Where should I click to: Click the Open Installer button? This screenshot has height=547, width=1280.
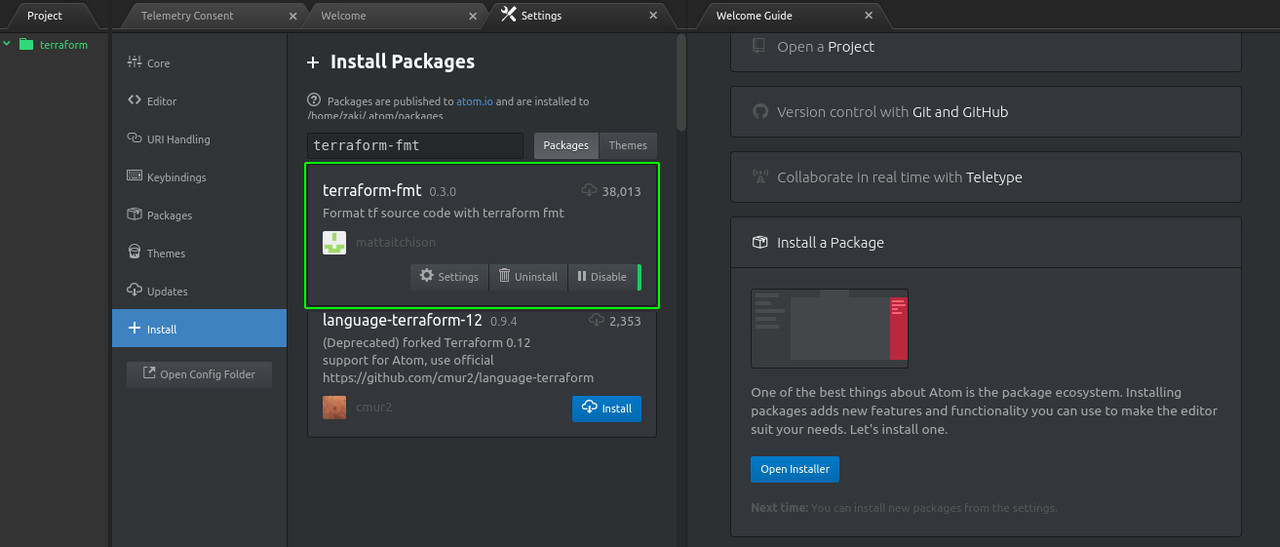795,469
